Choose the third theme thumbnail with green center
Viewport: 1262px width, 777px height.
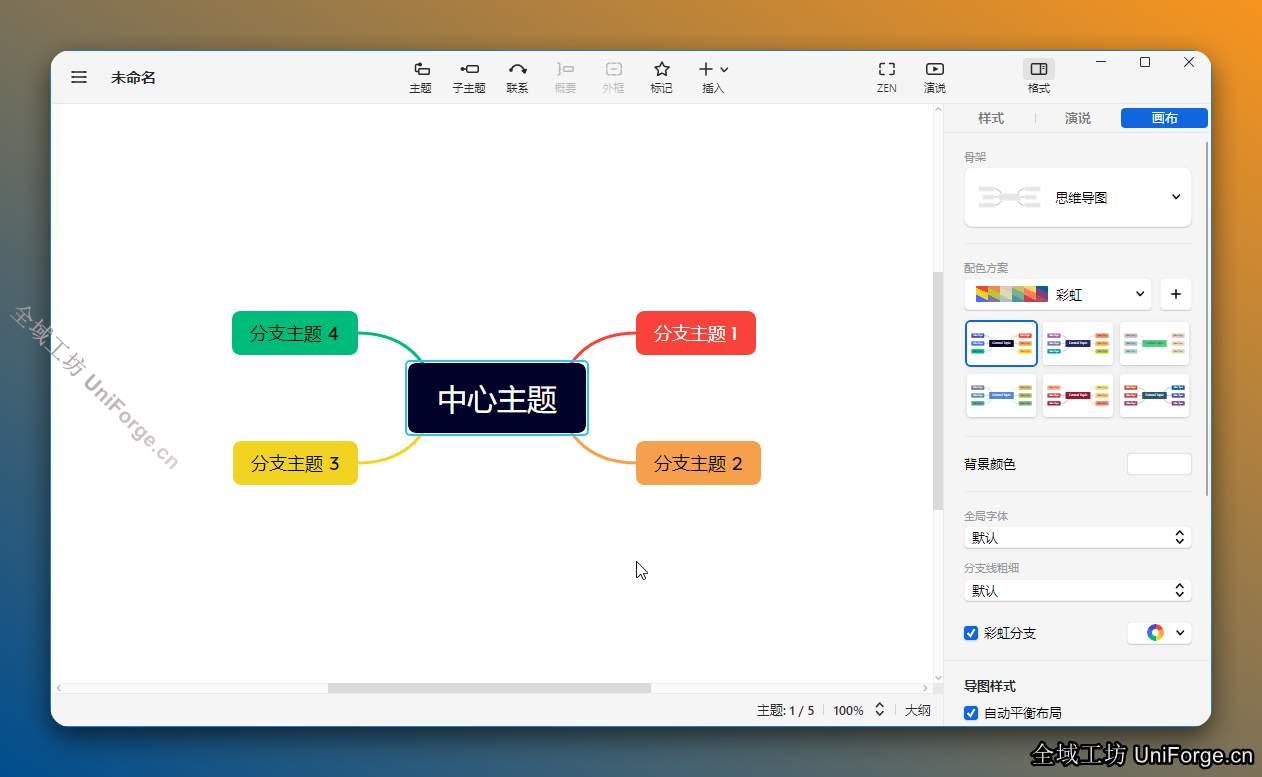(1154, 343)
